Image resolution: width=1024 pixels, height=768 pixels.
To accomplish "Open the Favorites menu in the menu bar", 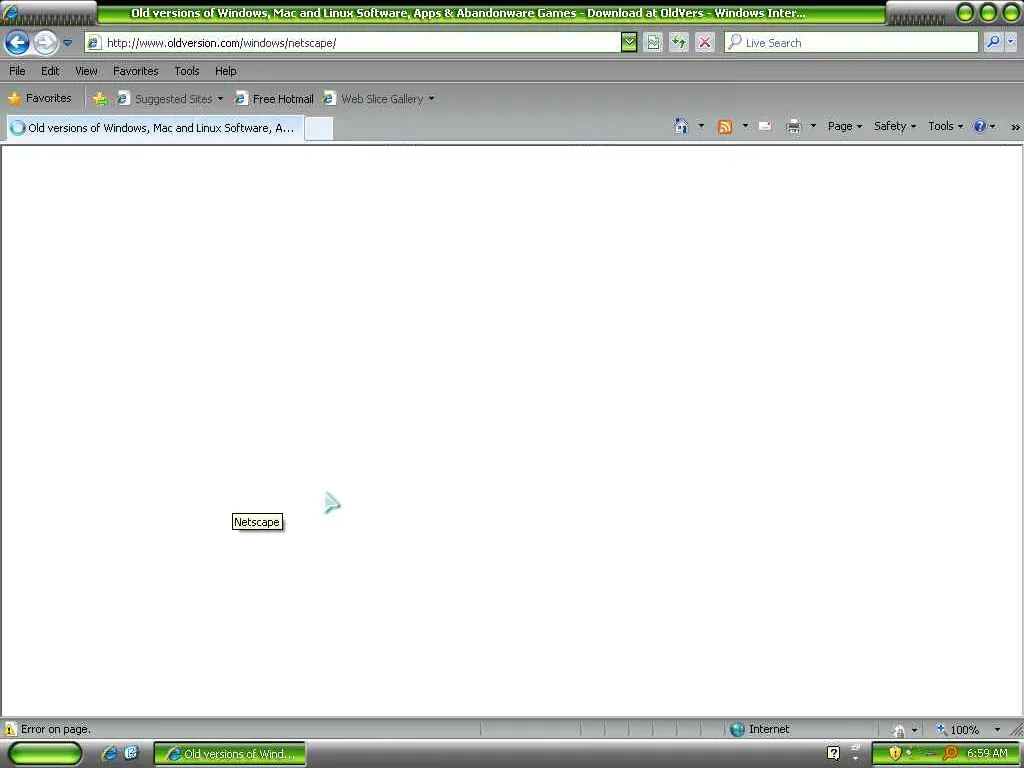I will pyautogui.click(x=136, y=71).
